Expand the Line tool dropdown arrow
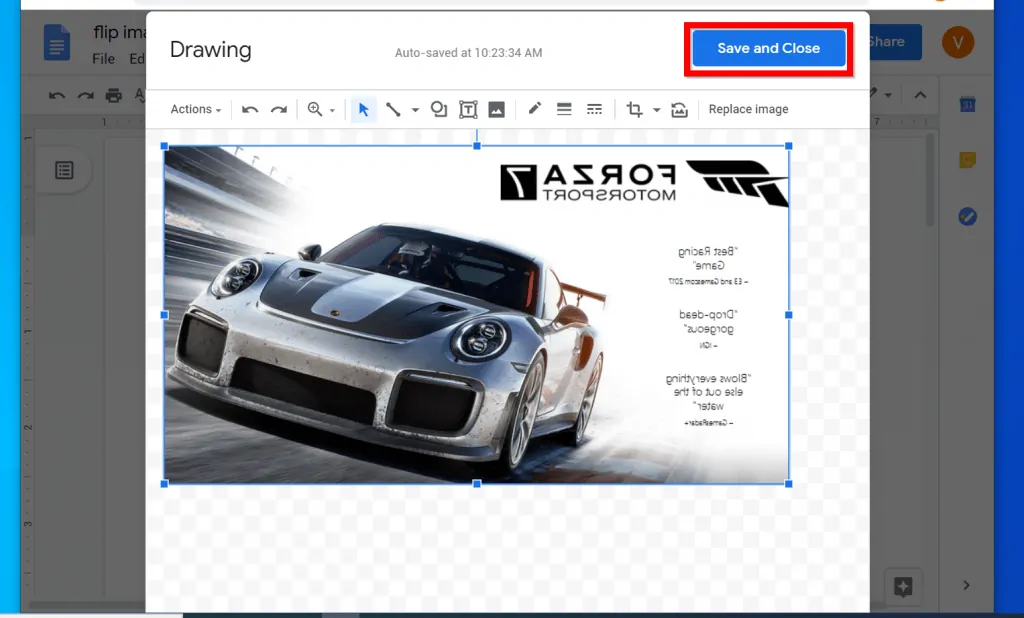The width and height of the screenshot is (1024, 618). point(415,110)
